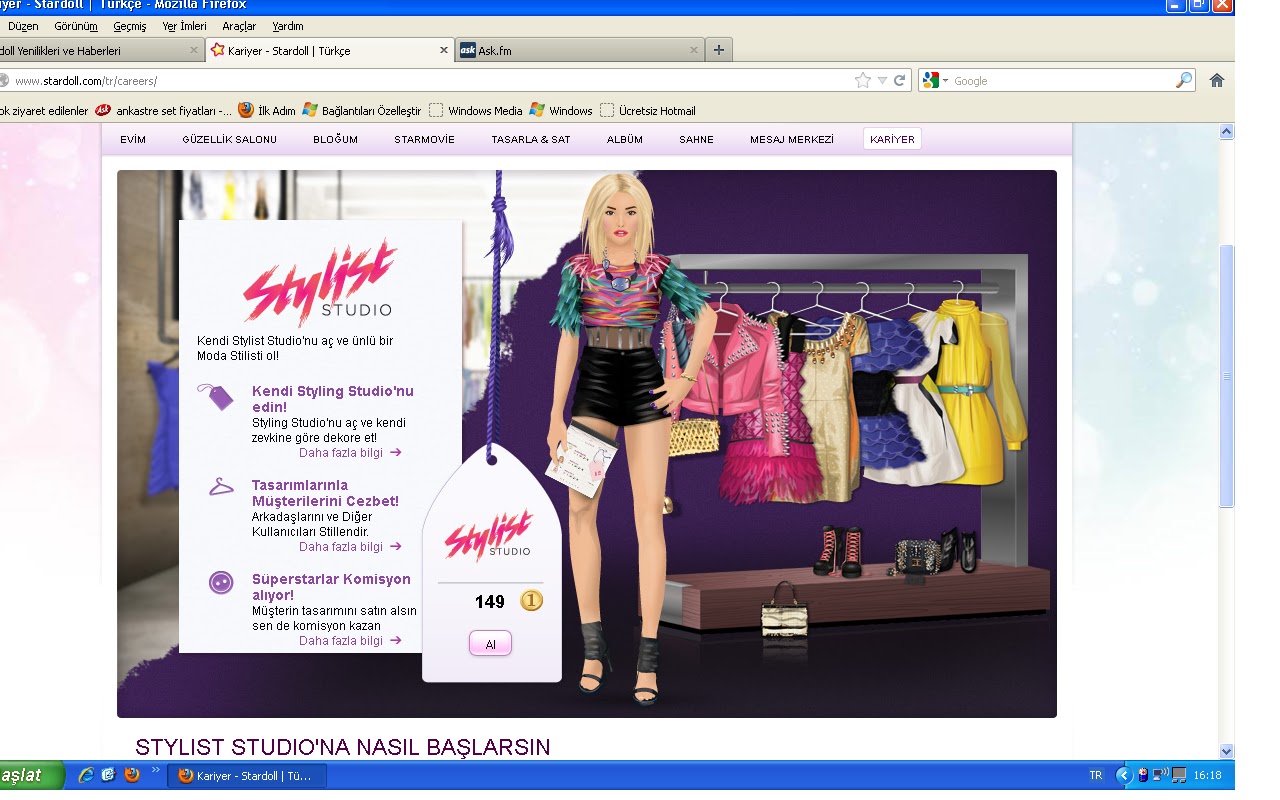Switch to the Ask.fm tab
This screenshot has height=800, width=1280.
(580, 50)
